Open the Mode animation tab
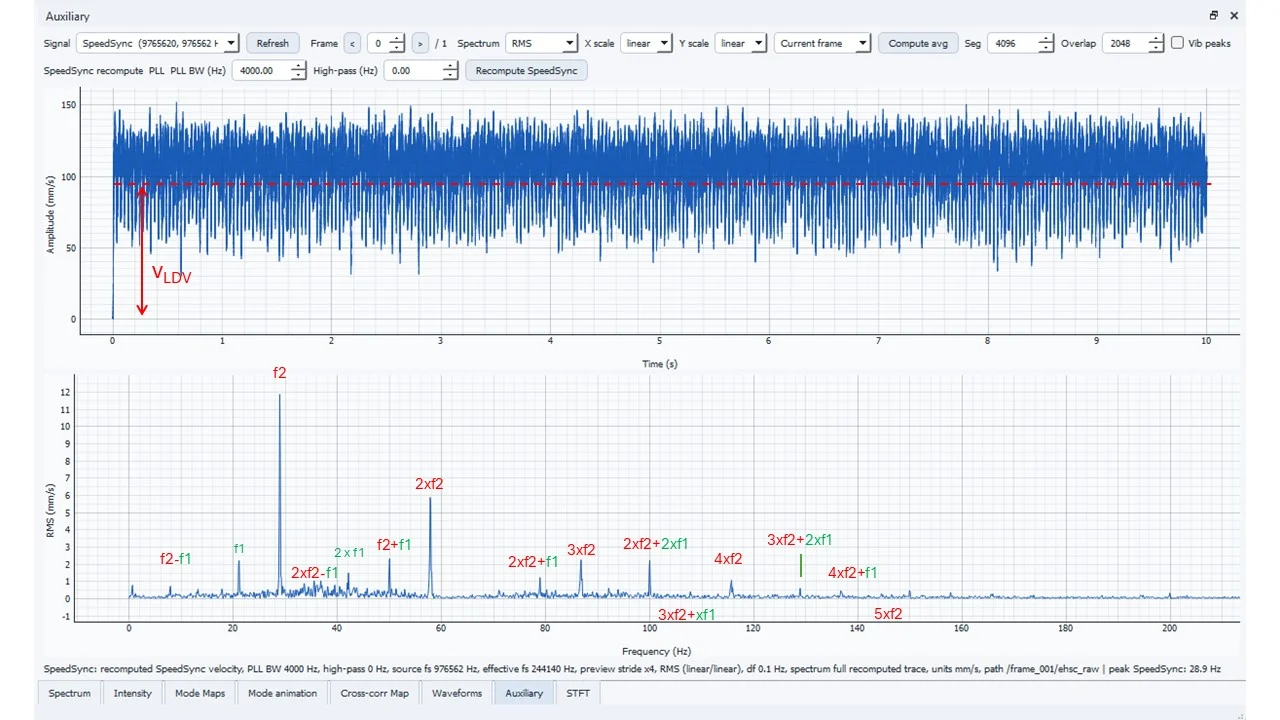1280x720 pixels. click(282, 693)
